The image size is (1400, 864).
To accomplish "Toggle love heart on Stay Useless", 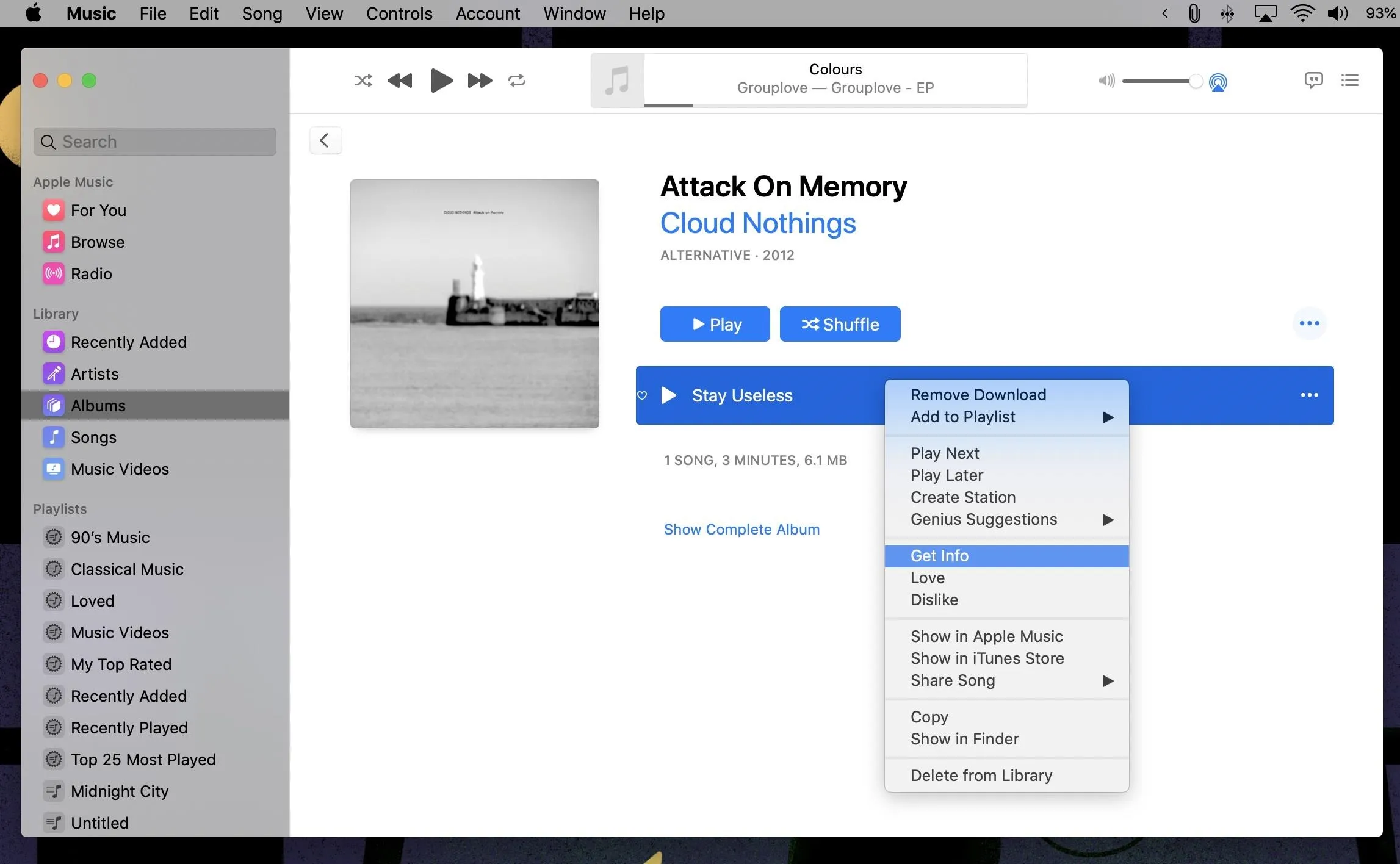I will 642,395.
